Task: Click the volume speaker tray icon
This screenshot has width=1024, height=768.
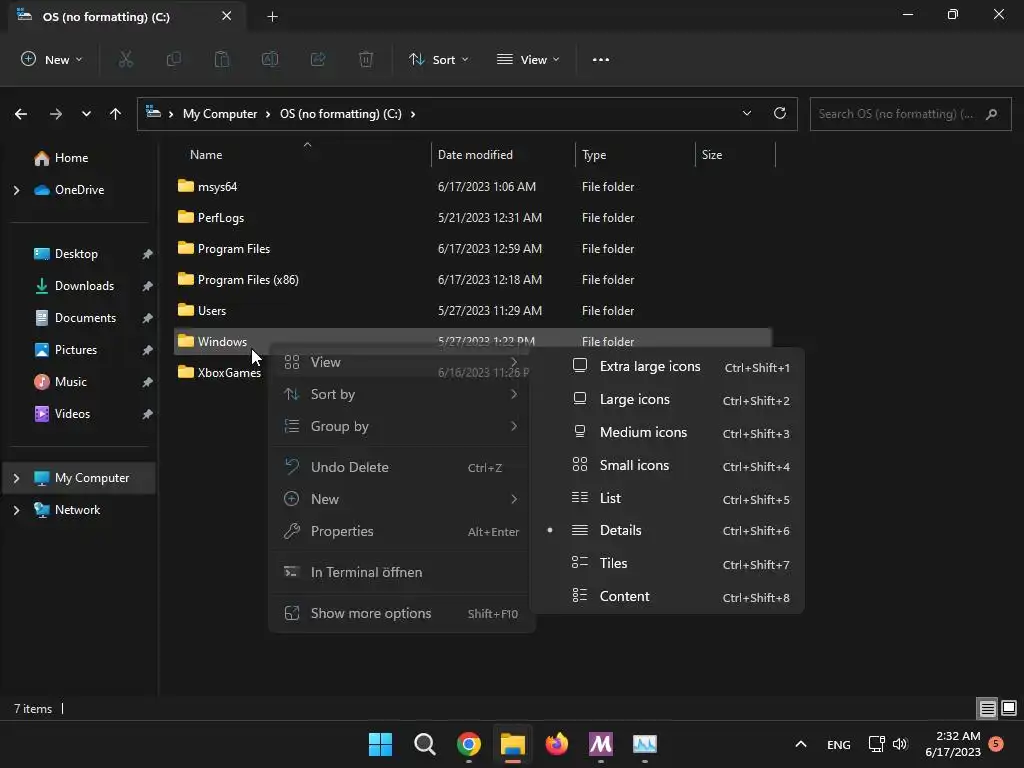Action: (x=900, y=744)
